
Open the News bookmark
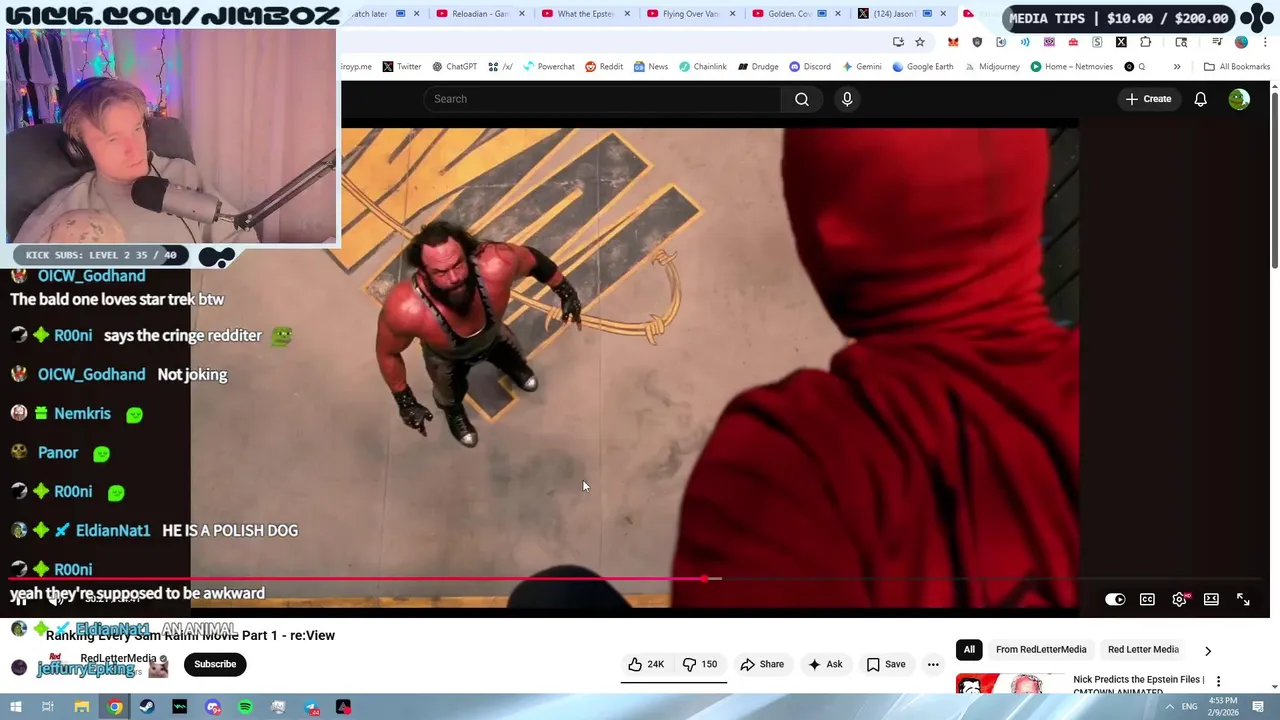click(650, 67)
